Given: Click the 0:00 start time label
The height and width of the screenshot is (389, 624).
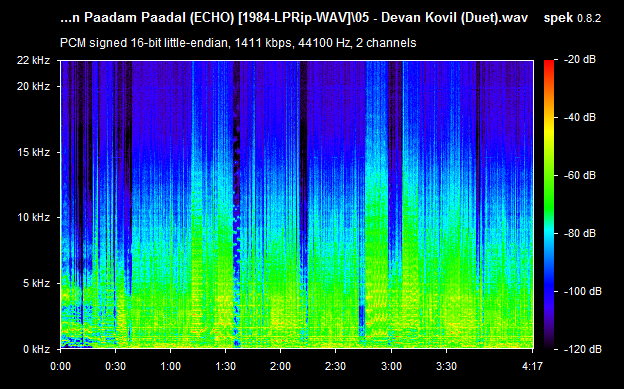Looking at the screenshot, I should (x=60, y=366).
